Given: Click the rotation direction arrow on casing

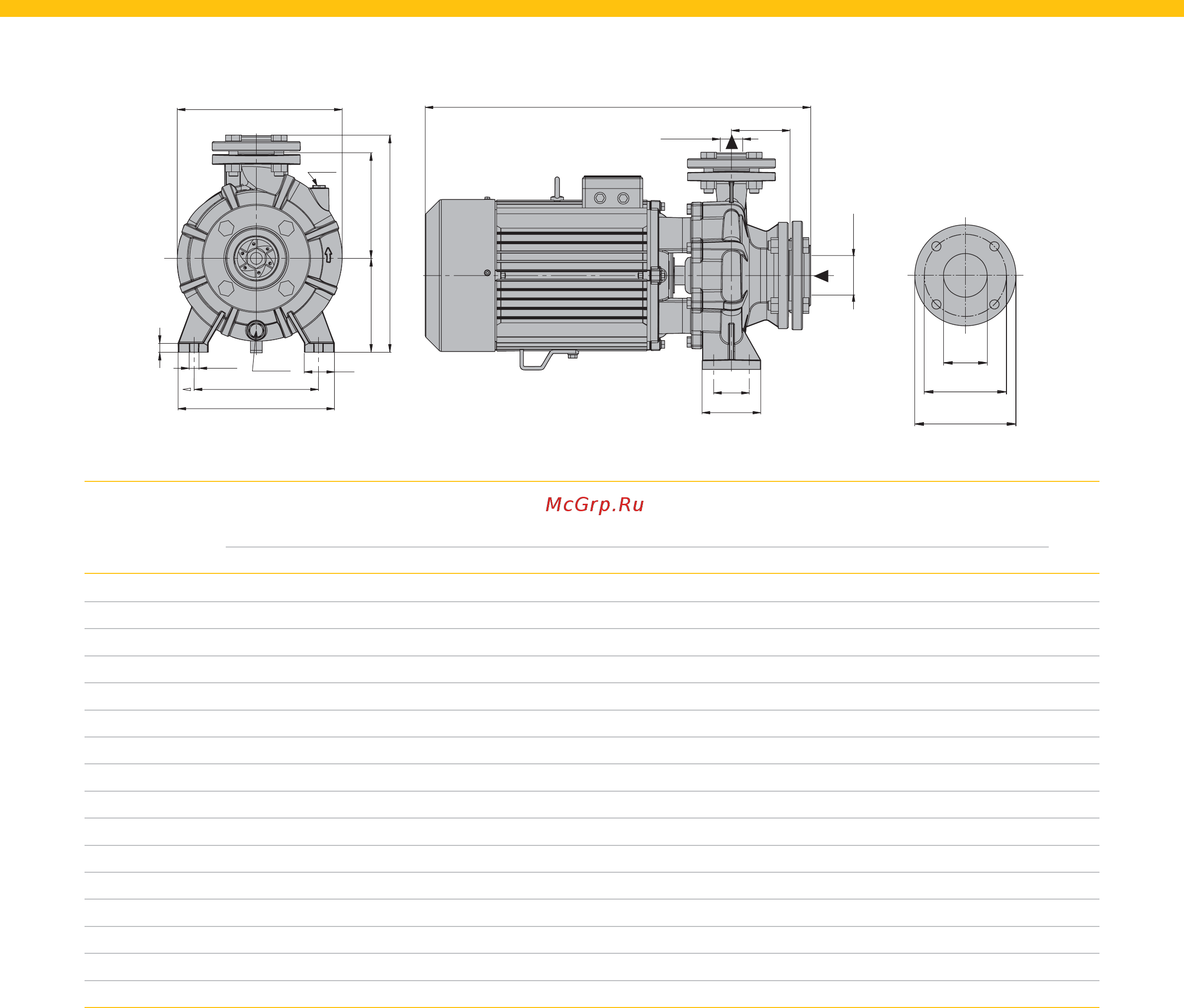Looking at the screenshot, I should coord(328,254).
